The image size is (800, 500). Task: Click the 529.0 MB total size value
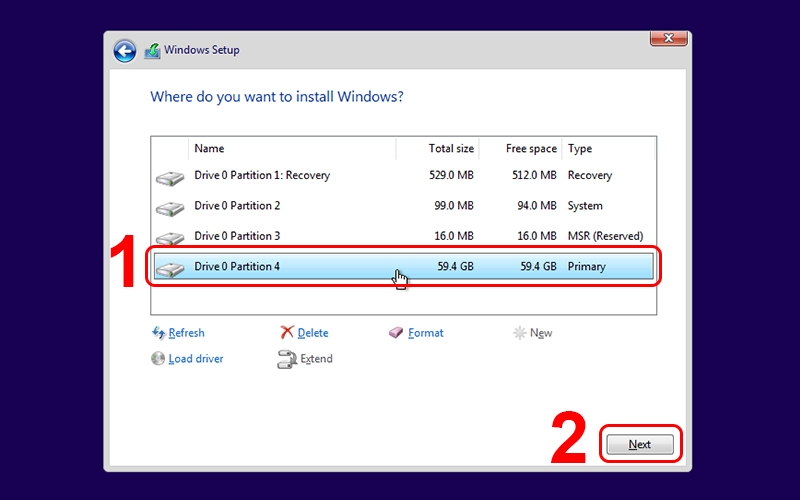click(x=452, y=175)
